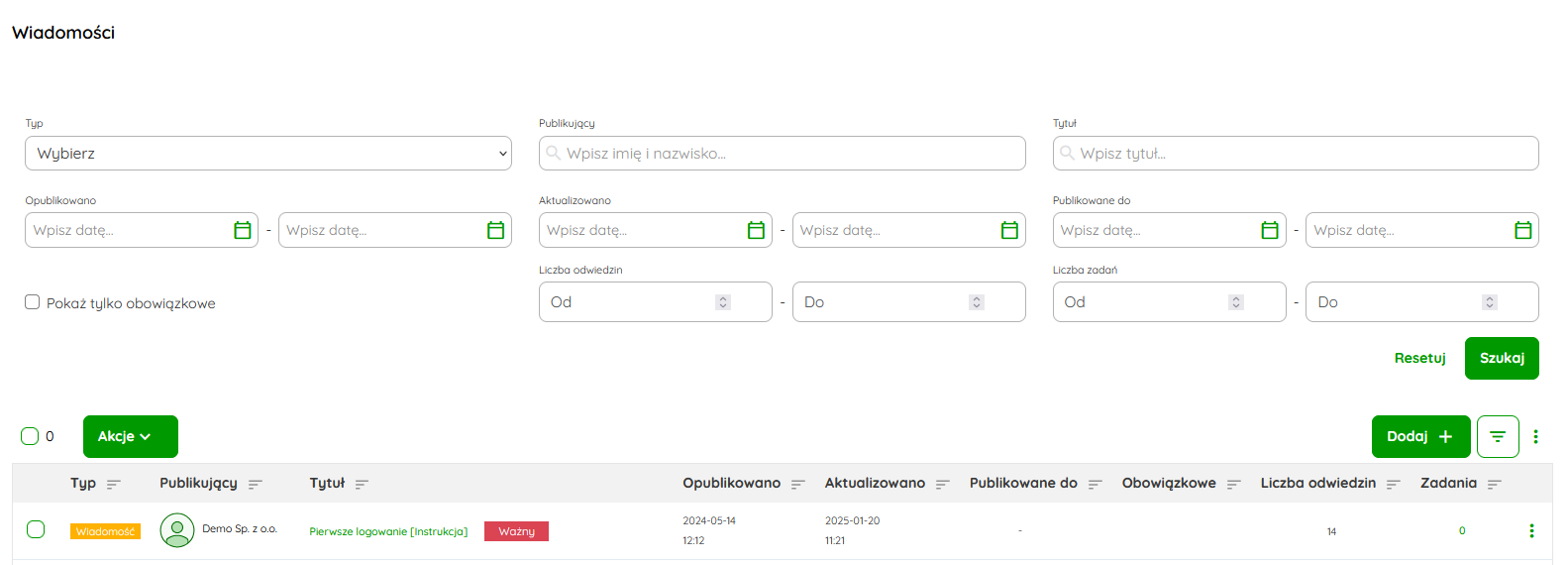This screenshot has width=1568, height=565.
Task: Open the Typ dropdown showing Wybierz
Action: pos(267,154)
